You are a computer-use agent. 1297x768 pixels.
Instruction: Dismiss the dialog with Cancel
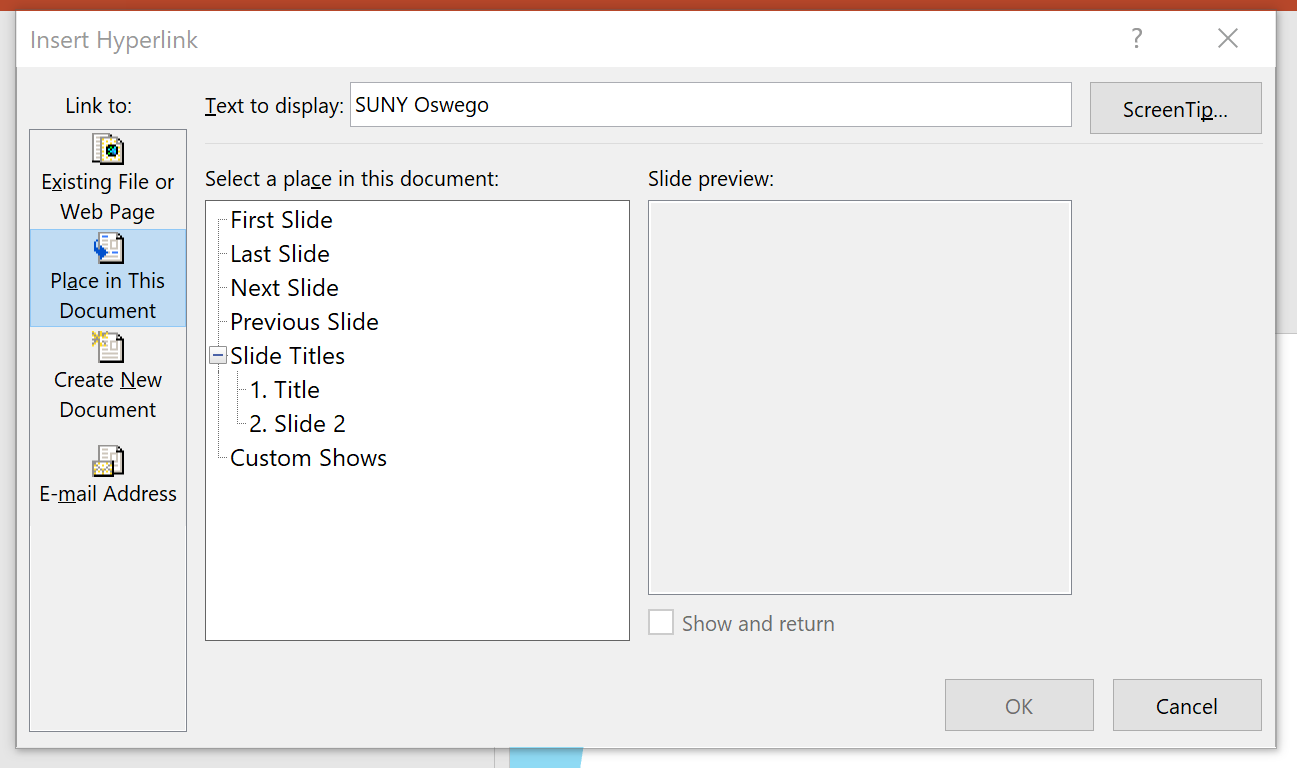(1187, 705)
